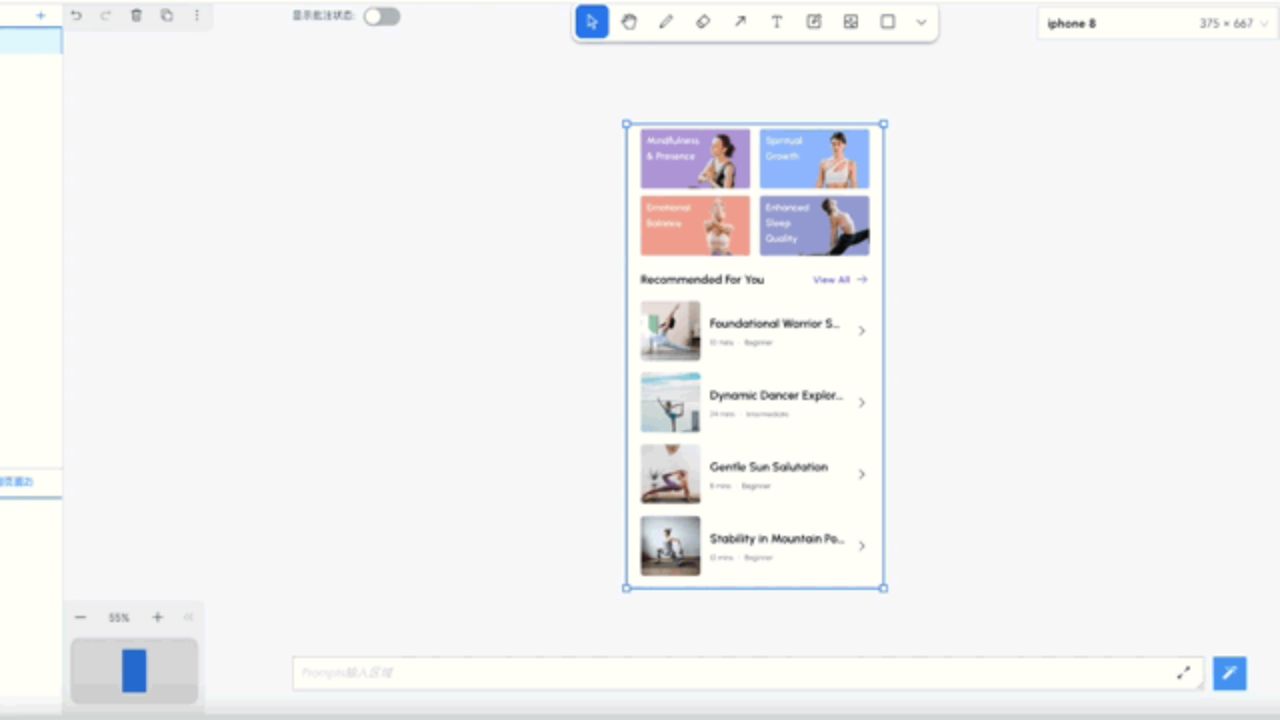Click the blue generate magic button
Screen dimensions: 1280x720
(1229, 673)
